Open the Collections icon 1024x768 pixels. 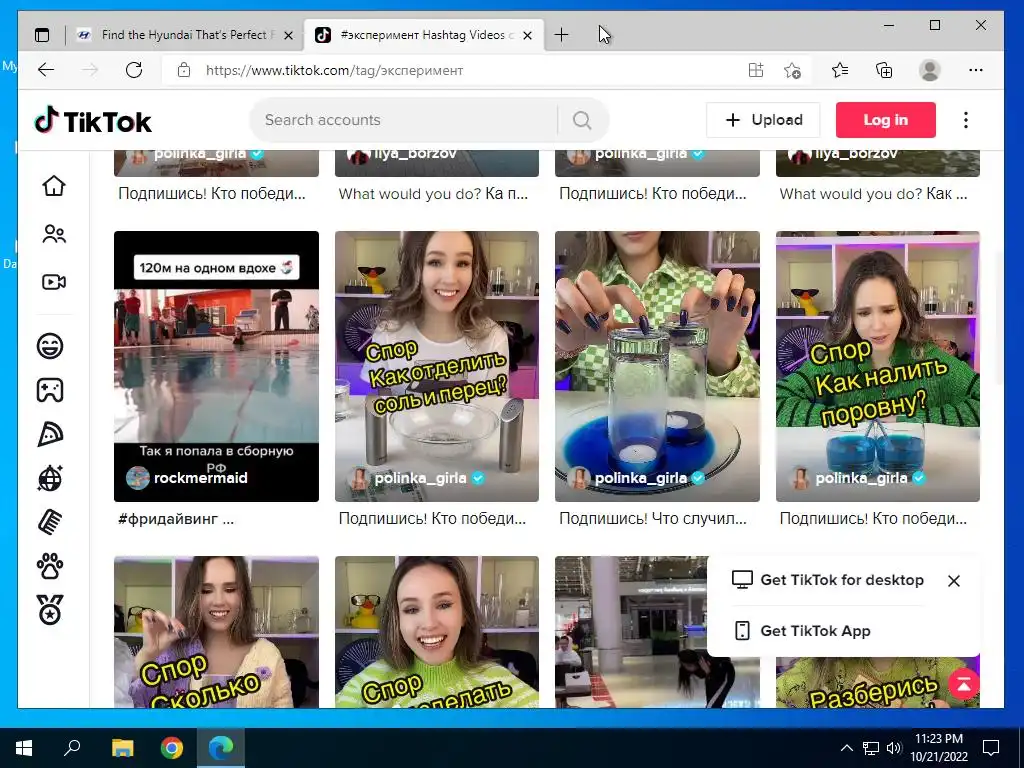(884, 70)
